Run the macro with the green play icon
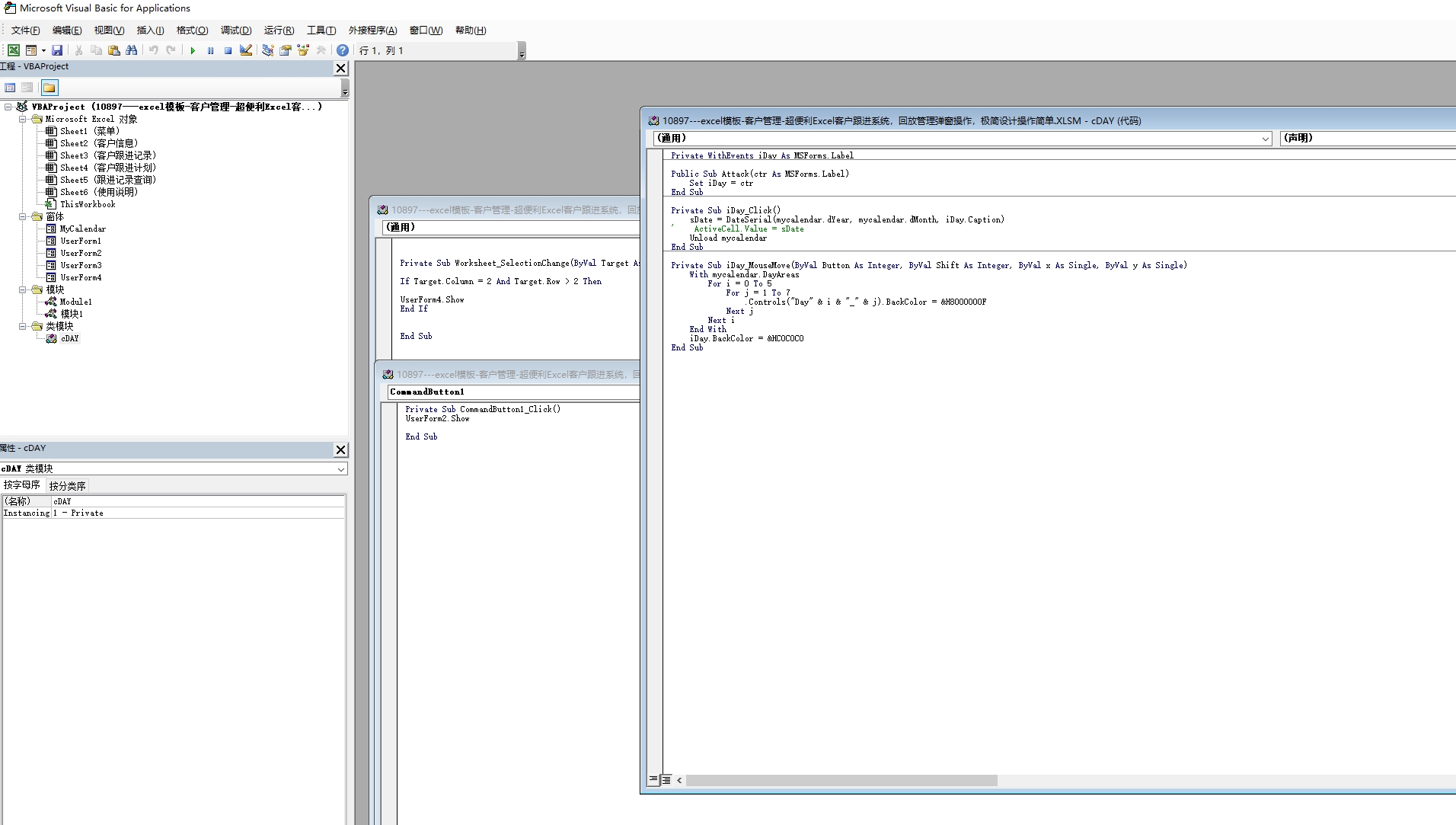The image size is (1456, 825). 193,50
